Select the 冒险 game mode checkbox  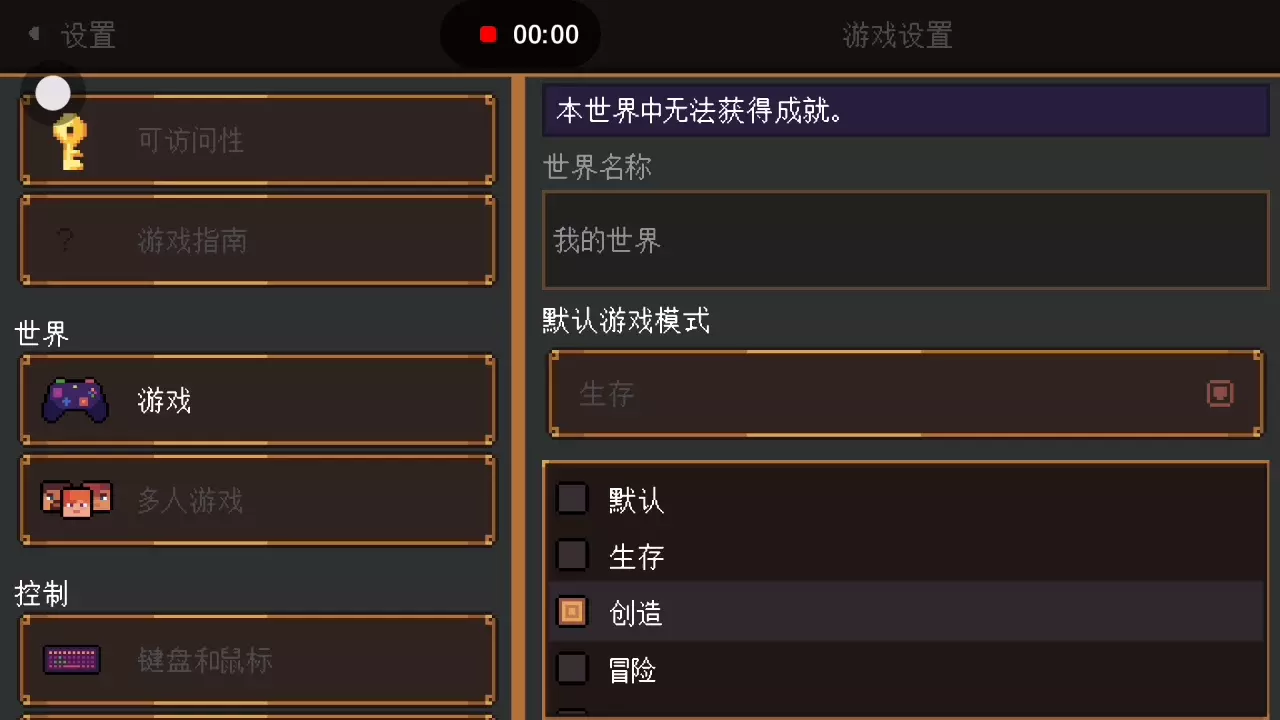tap(572, 669)
